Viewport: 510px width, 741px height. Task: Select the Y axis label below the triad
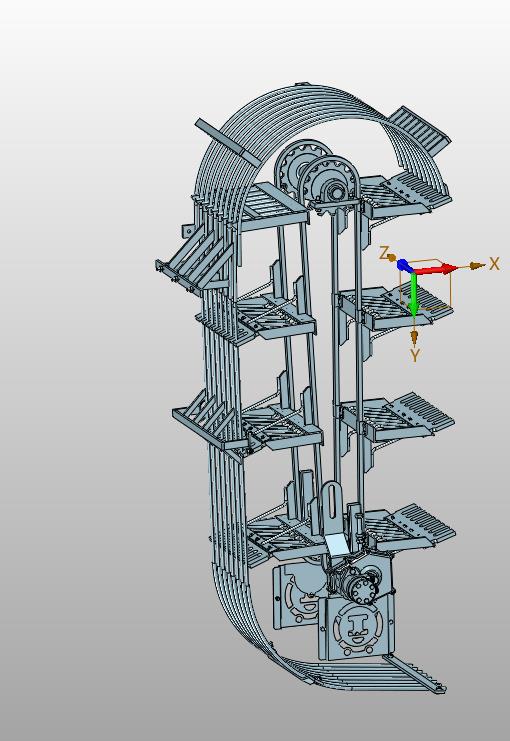coord(415,355)
